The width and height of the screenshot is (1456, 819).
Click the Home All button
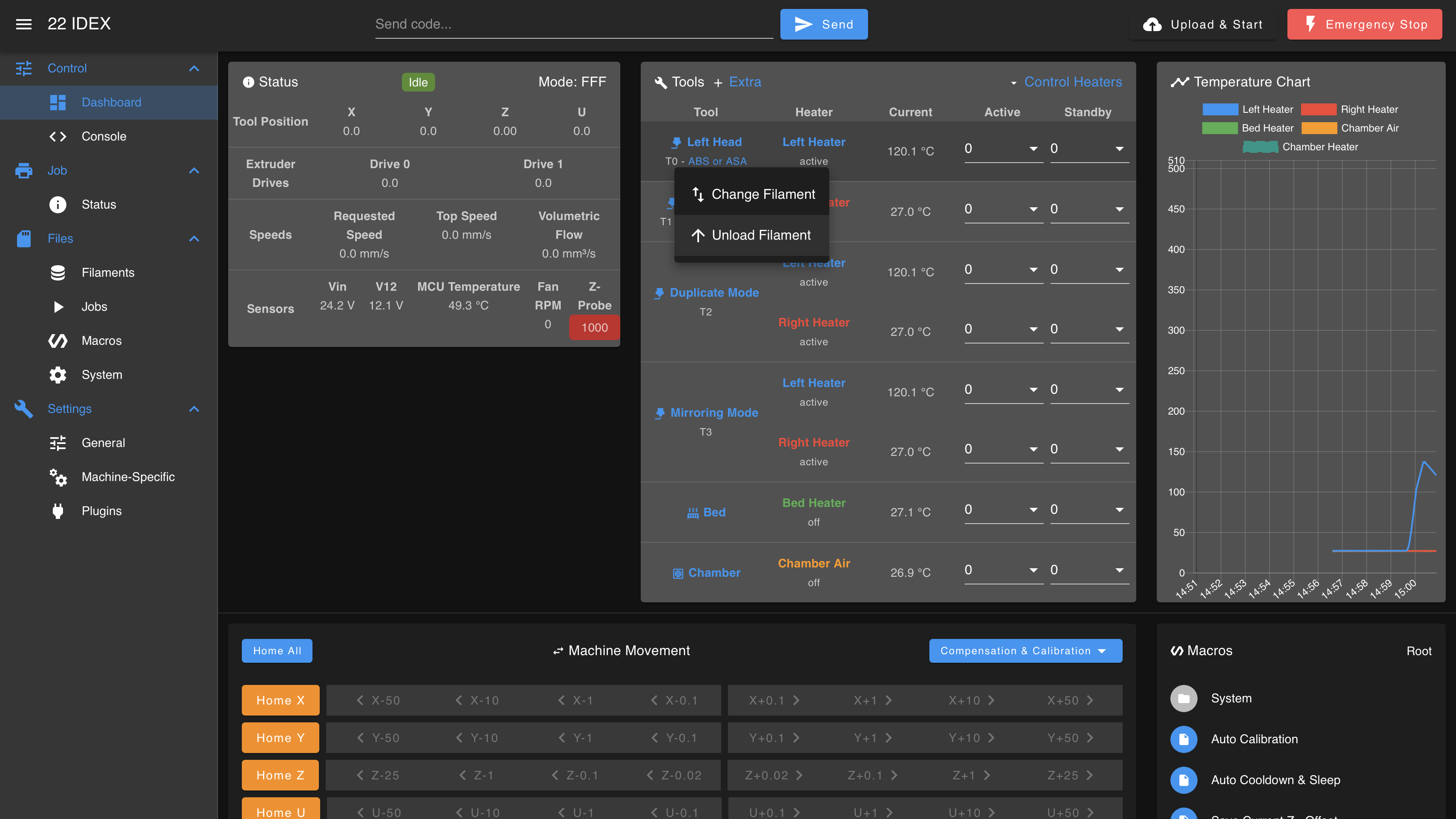277,650
